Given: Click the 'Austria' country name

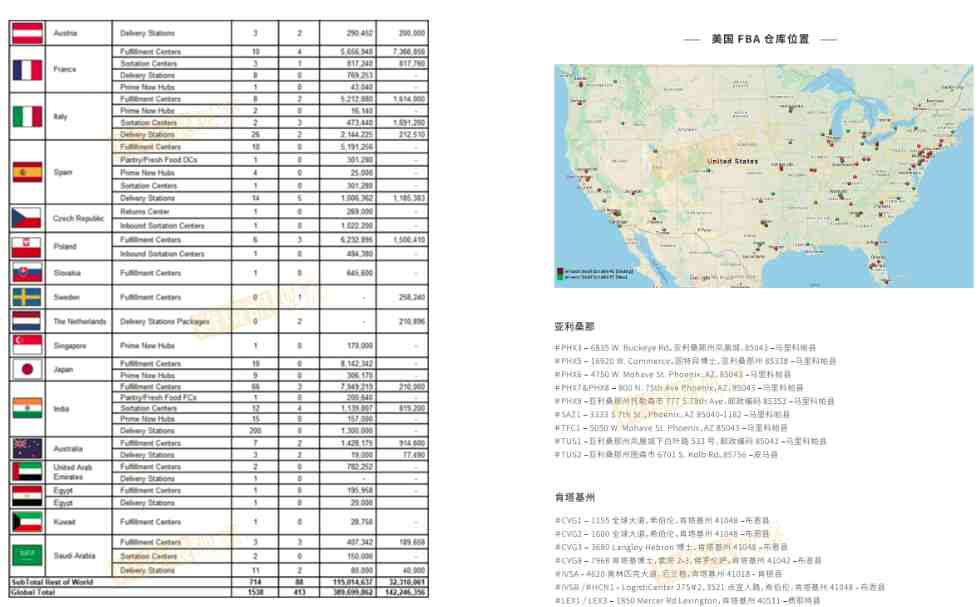Looking at the screenshot, I should point(65,33).
